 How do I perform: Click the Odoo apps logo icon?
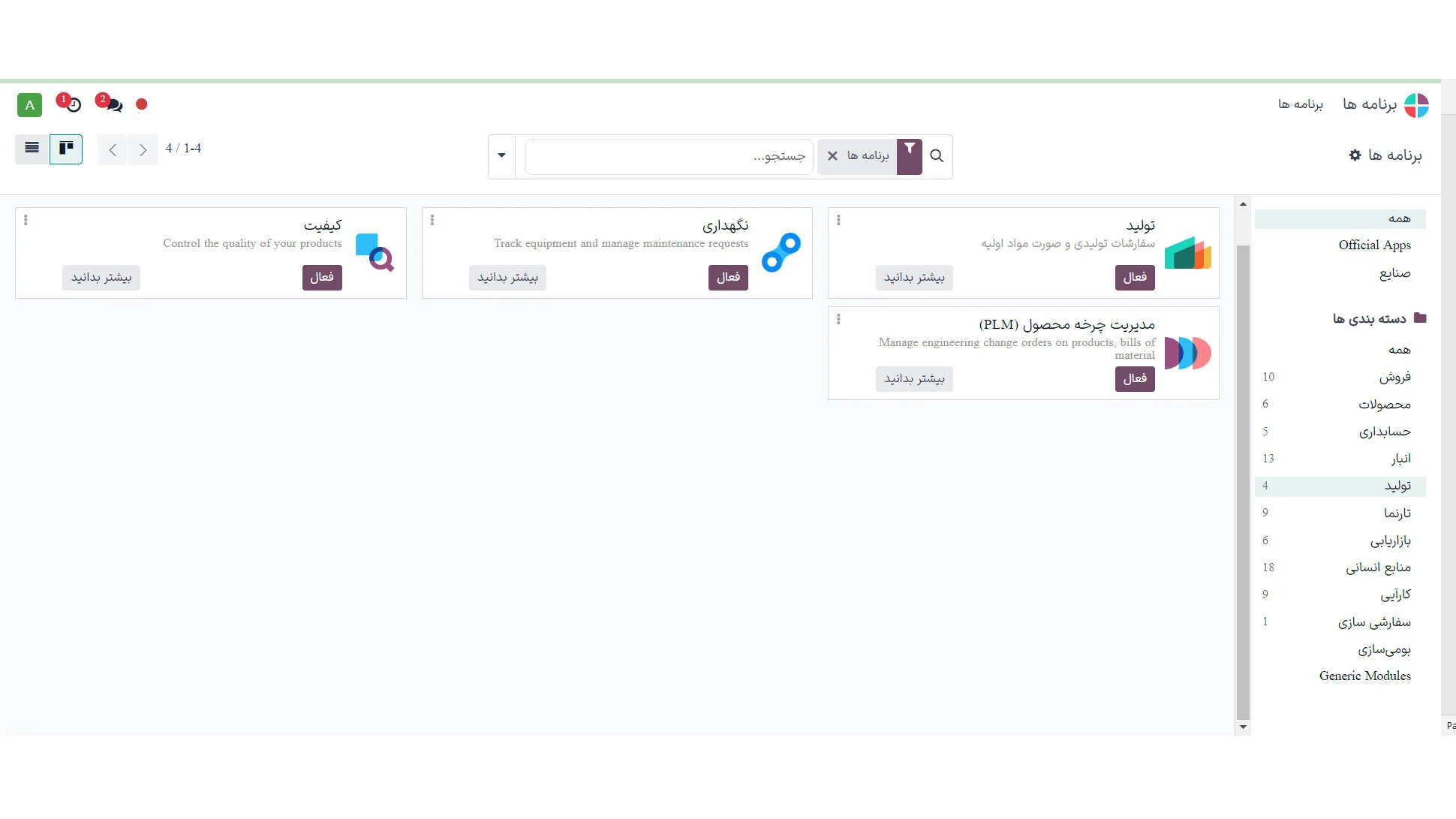(1417, 105)
